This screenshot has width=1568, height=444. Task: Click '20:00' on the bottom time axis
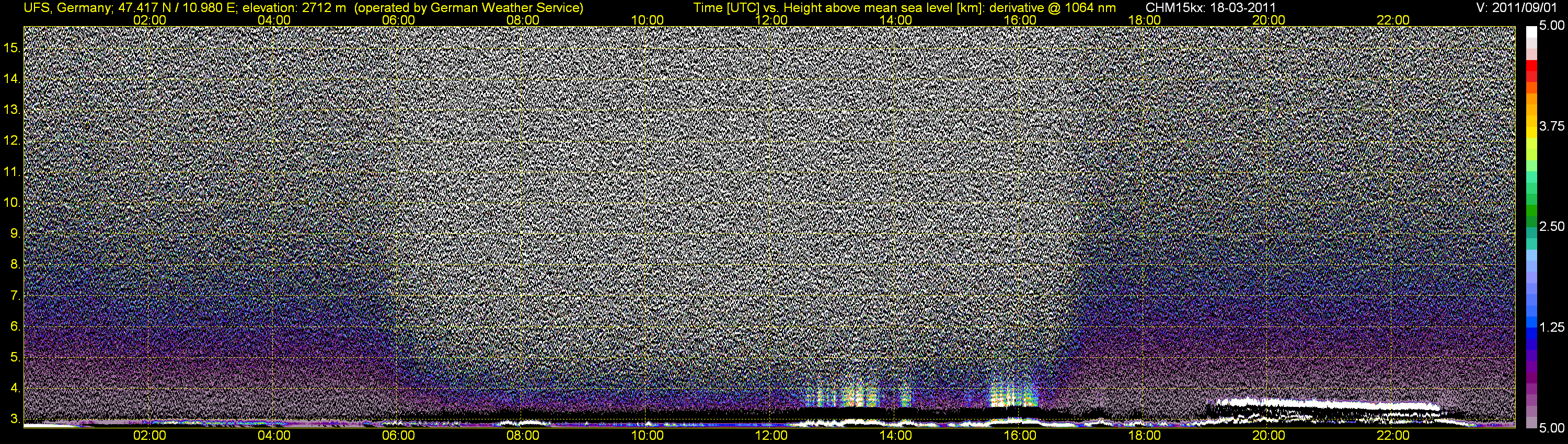pyautogui.click(x=1269, y=436)
